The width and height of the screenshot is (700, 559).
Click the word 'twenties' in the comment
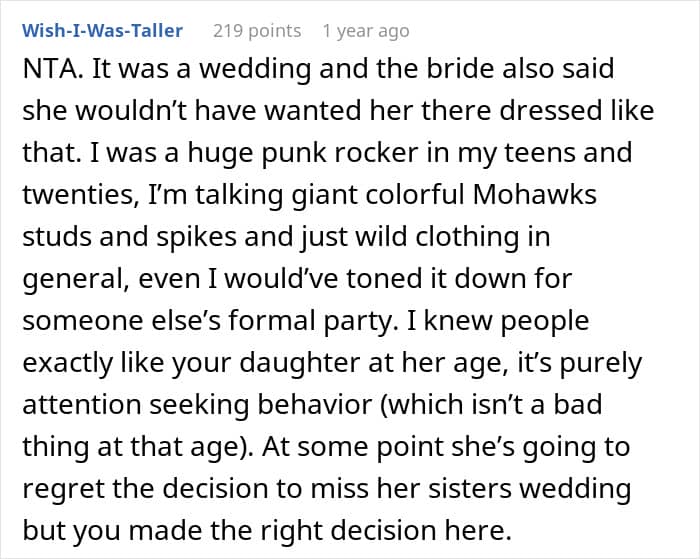pyautogui.click(x=66, y=194)
